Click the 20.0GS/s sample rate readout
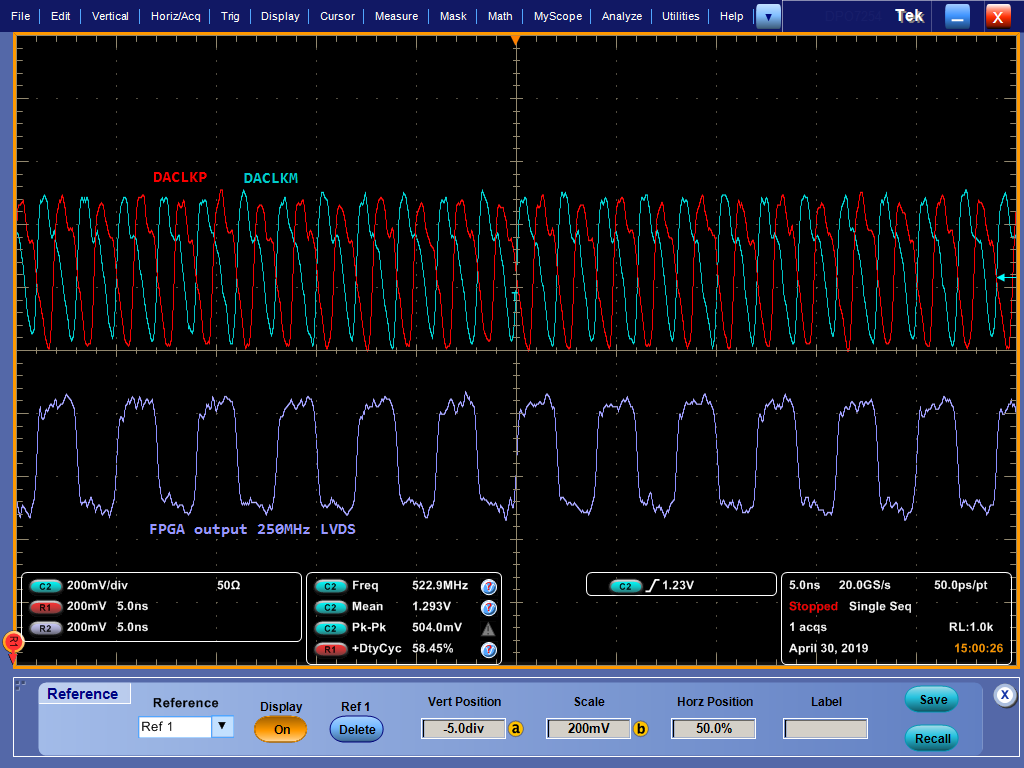 (865, 585)
